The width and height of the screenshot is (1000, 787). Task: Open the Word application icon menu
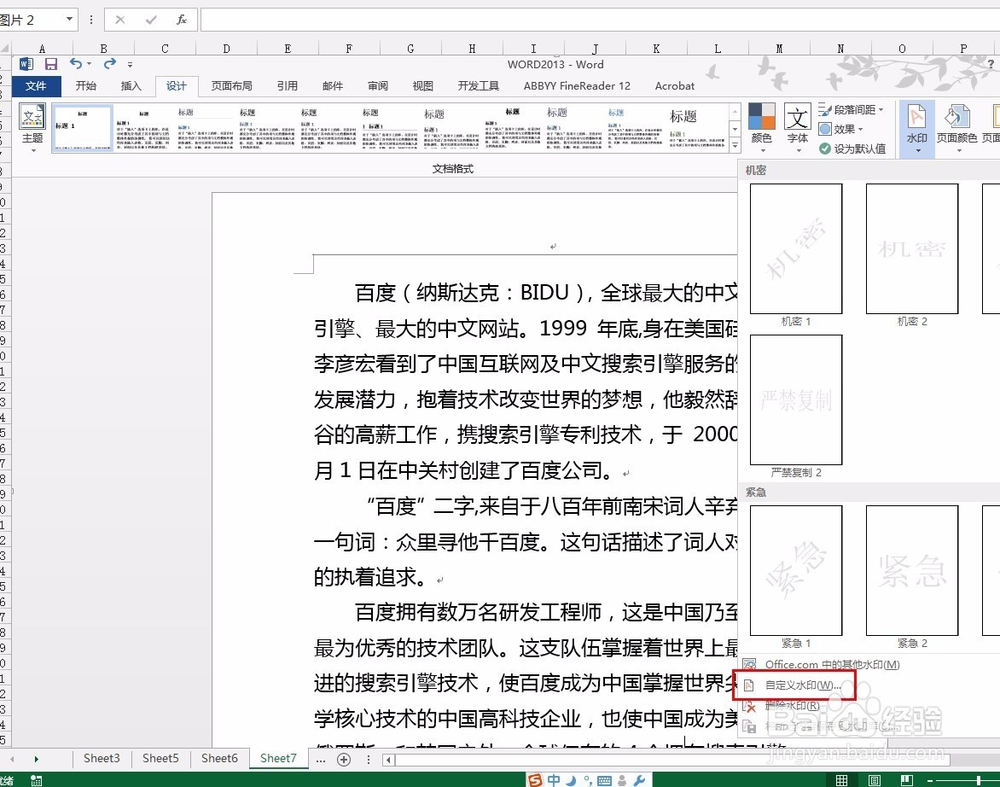click(x=26, y=64)
